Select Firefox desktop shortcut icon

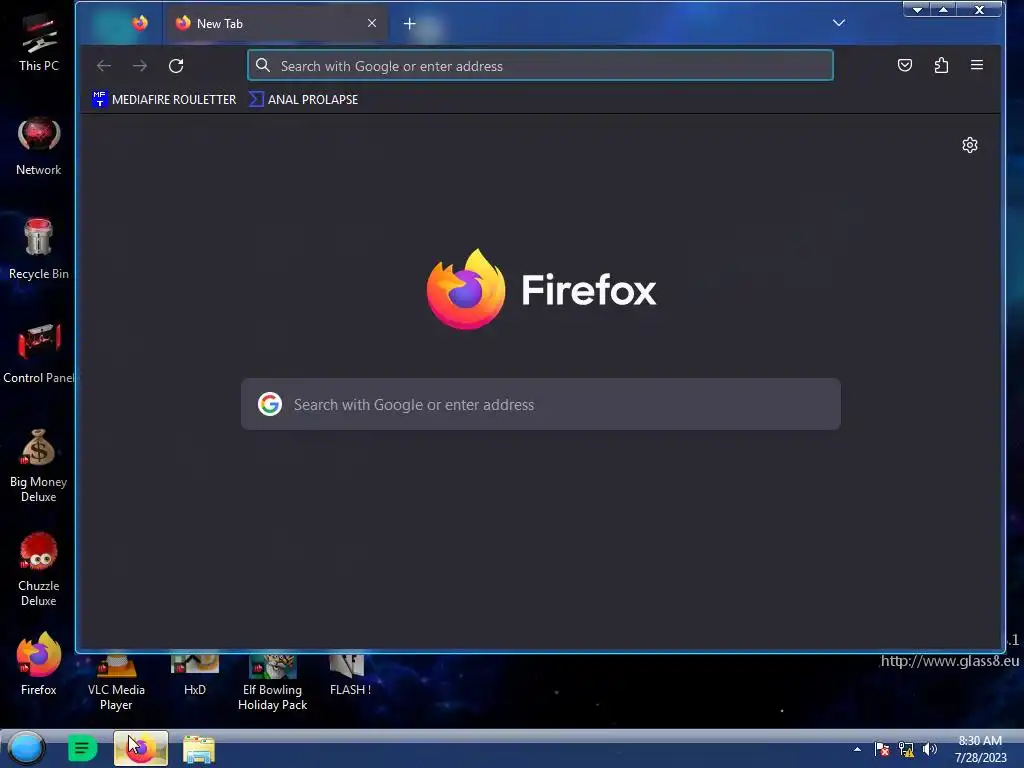click(39, 664)
